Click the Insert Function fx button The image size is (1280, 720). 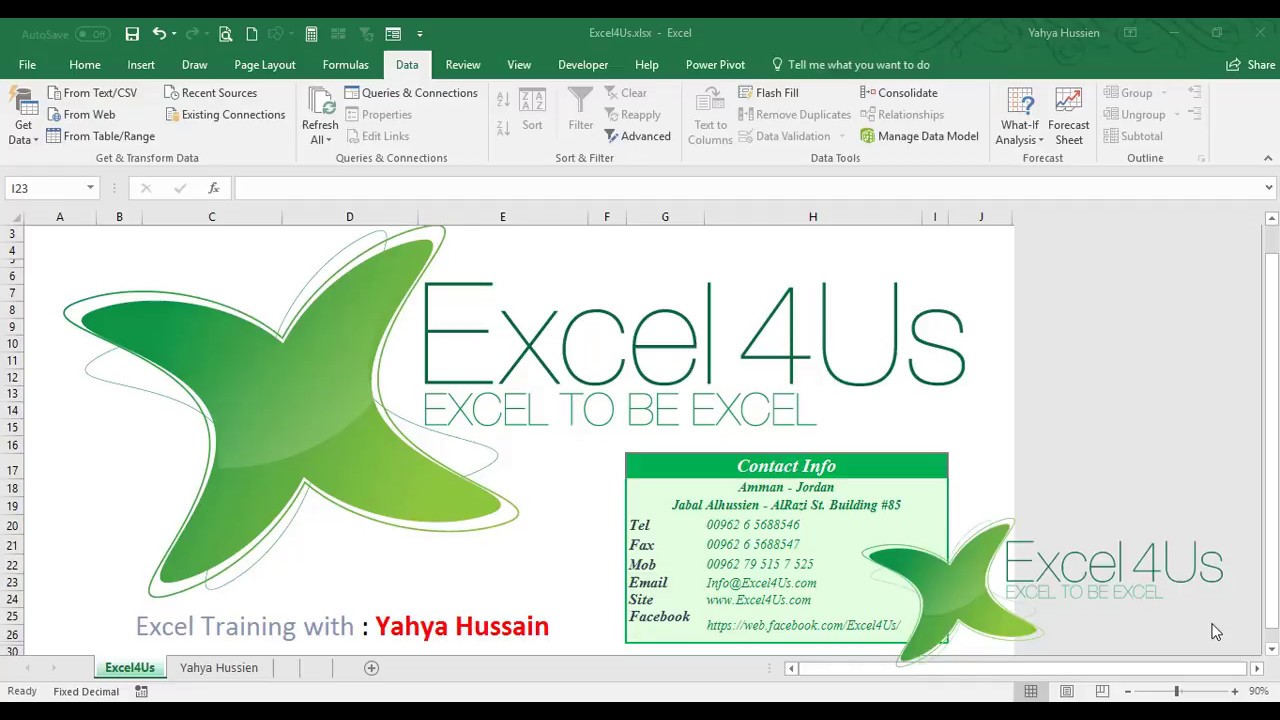pyautogui.click(x=213, y=188)
